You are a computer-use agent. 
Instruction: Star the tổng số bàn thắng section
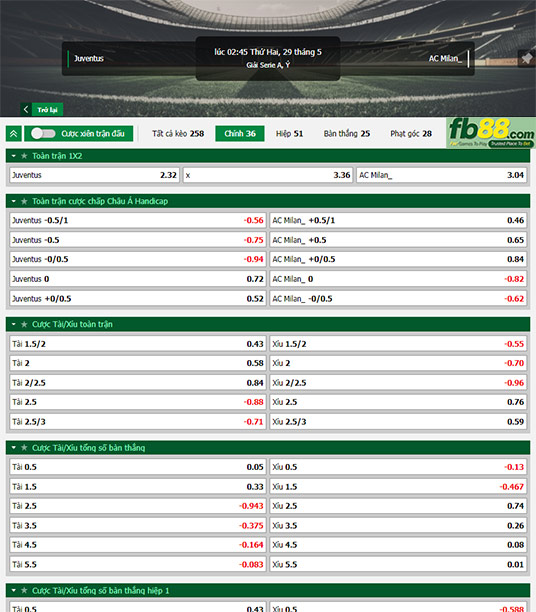24,448
